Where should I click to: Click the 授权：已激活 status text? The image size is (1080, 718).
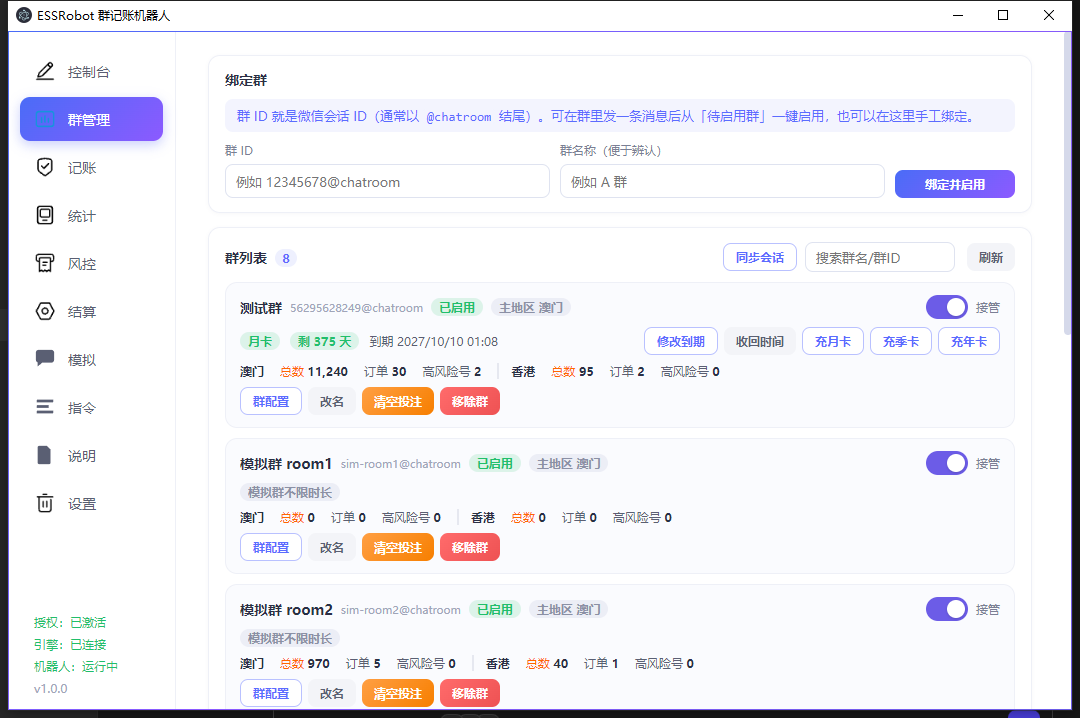pos(70,622)
